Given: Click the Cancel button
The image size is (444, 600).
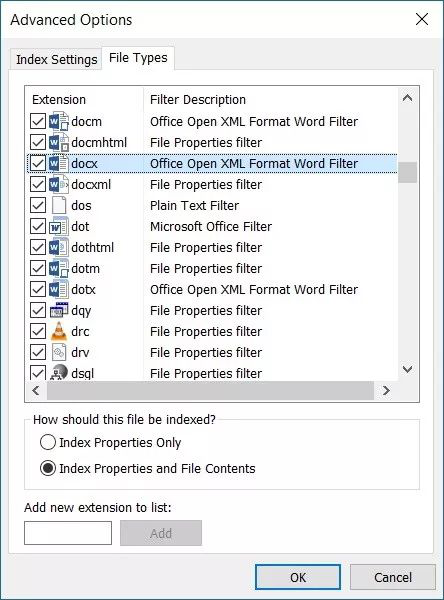Looking at the screenshot, I should [393, 577].
